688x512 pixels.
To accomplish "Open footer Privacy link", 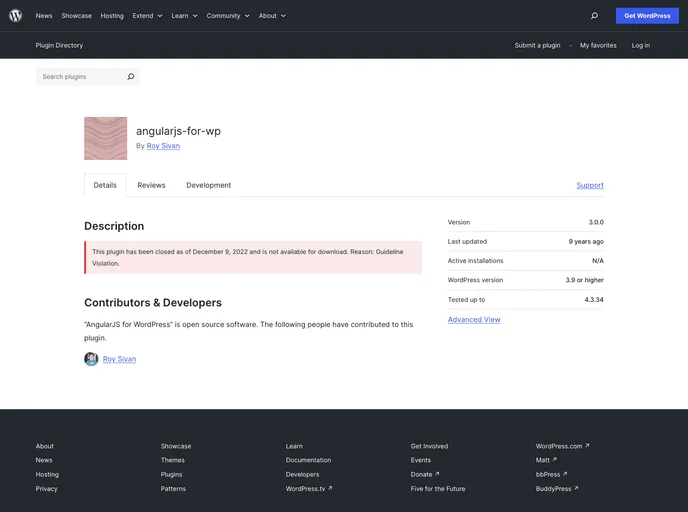I will pos(47,489).
